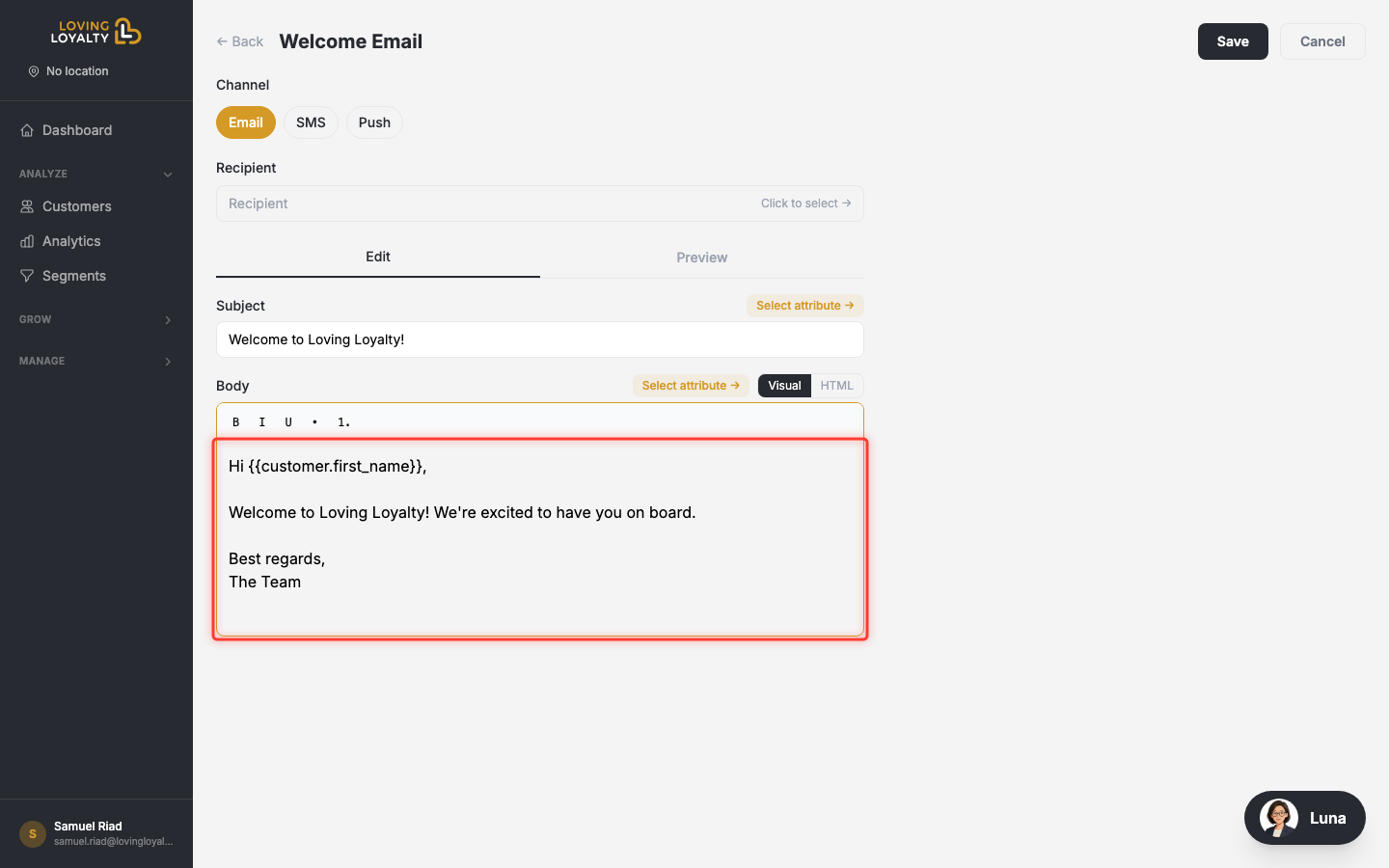Switch body editor to Visual mode
1389x868 pixels.
784,386
